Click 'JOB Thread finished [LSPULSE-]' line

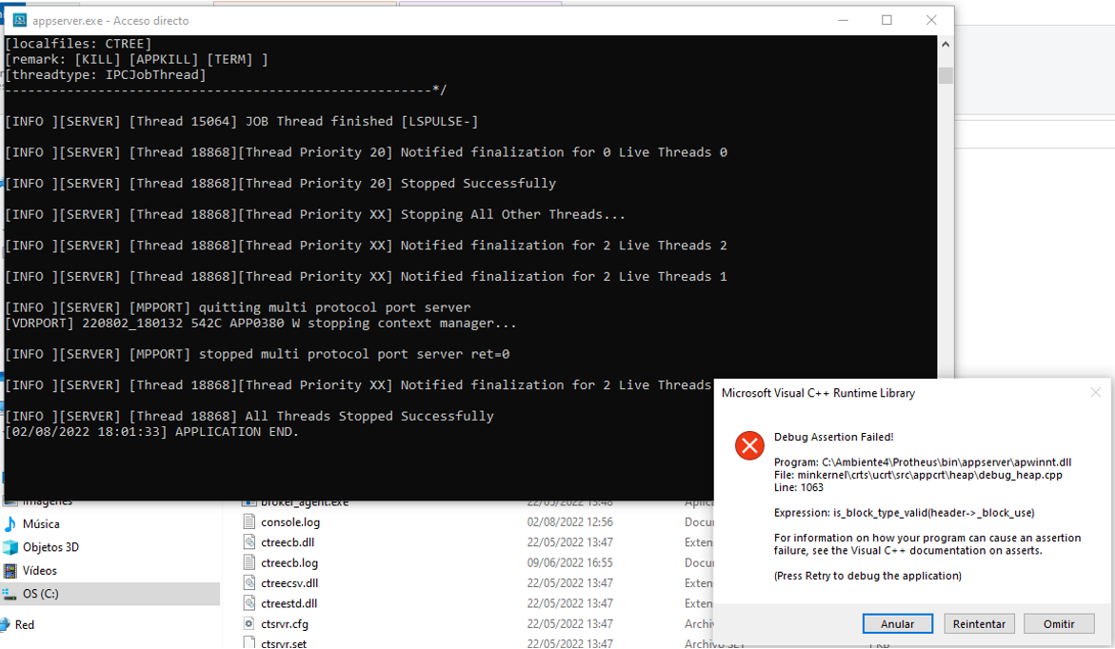(242, 122)
